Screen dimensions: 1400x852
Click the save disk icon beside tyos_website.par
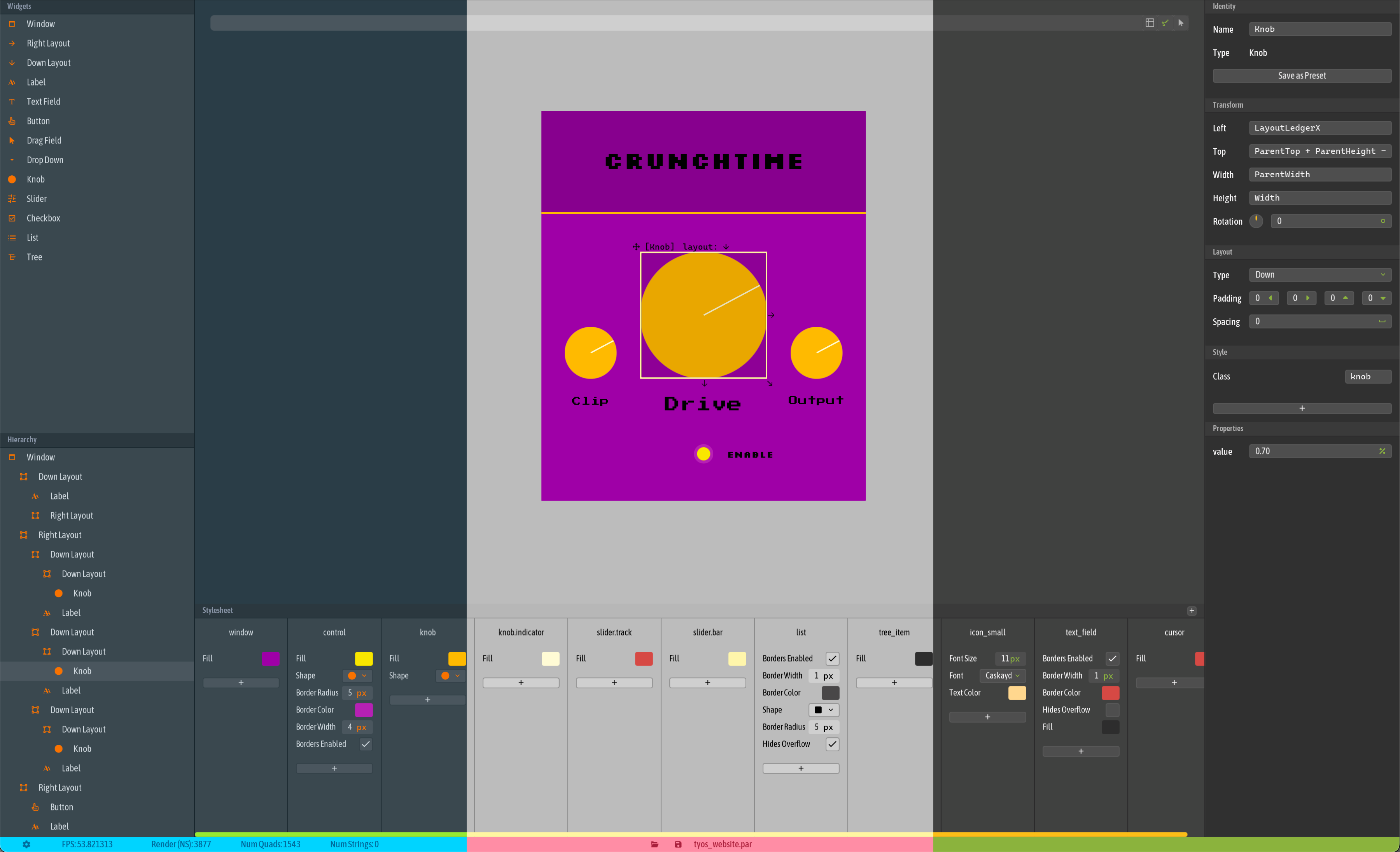click(678, 844)
